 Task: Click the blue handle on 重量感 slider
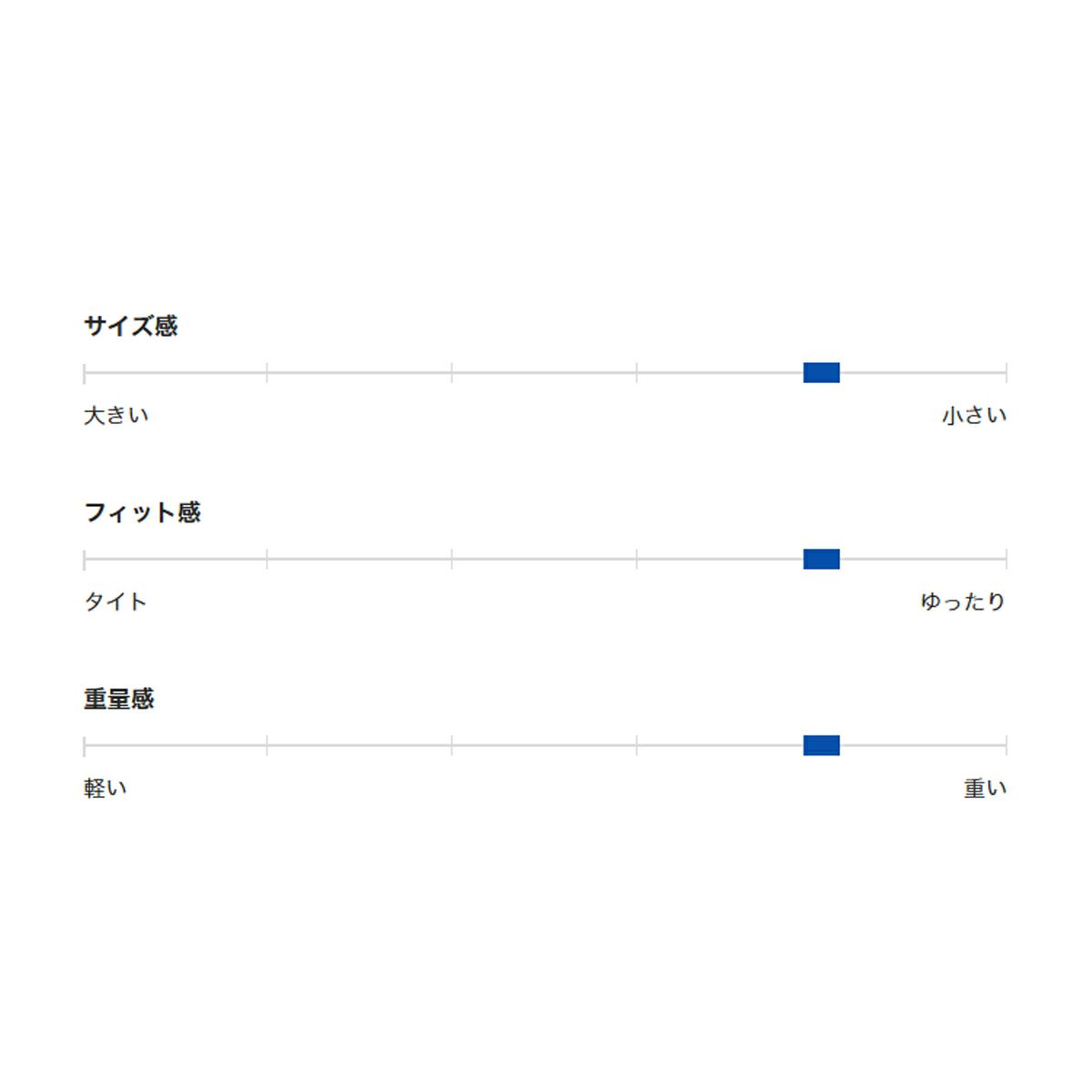pos(821,745)
